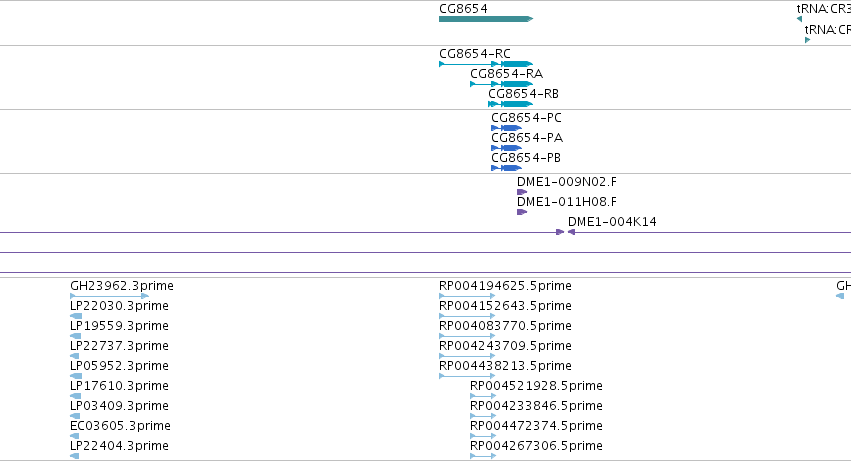Select the CG8654 gene feature bar
The image size is (851, 461).
pos(486,19)
